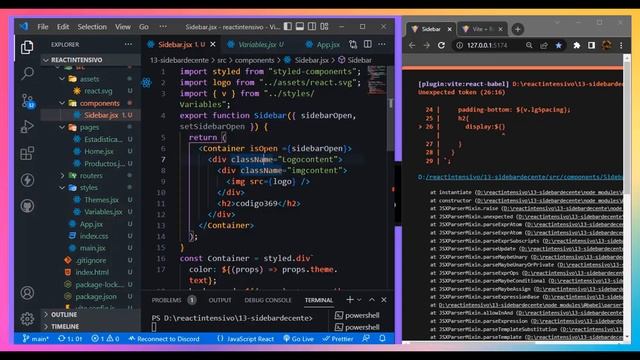Click the feedback person icon in the status bar
Image resolution: width=640 pixels, height=360 pixels.
(x=366, y=338)
